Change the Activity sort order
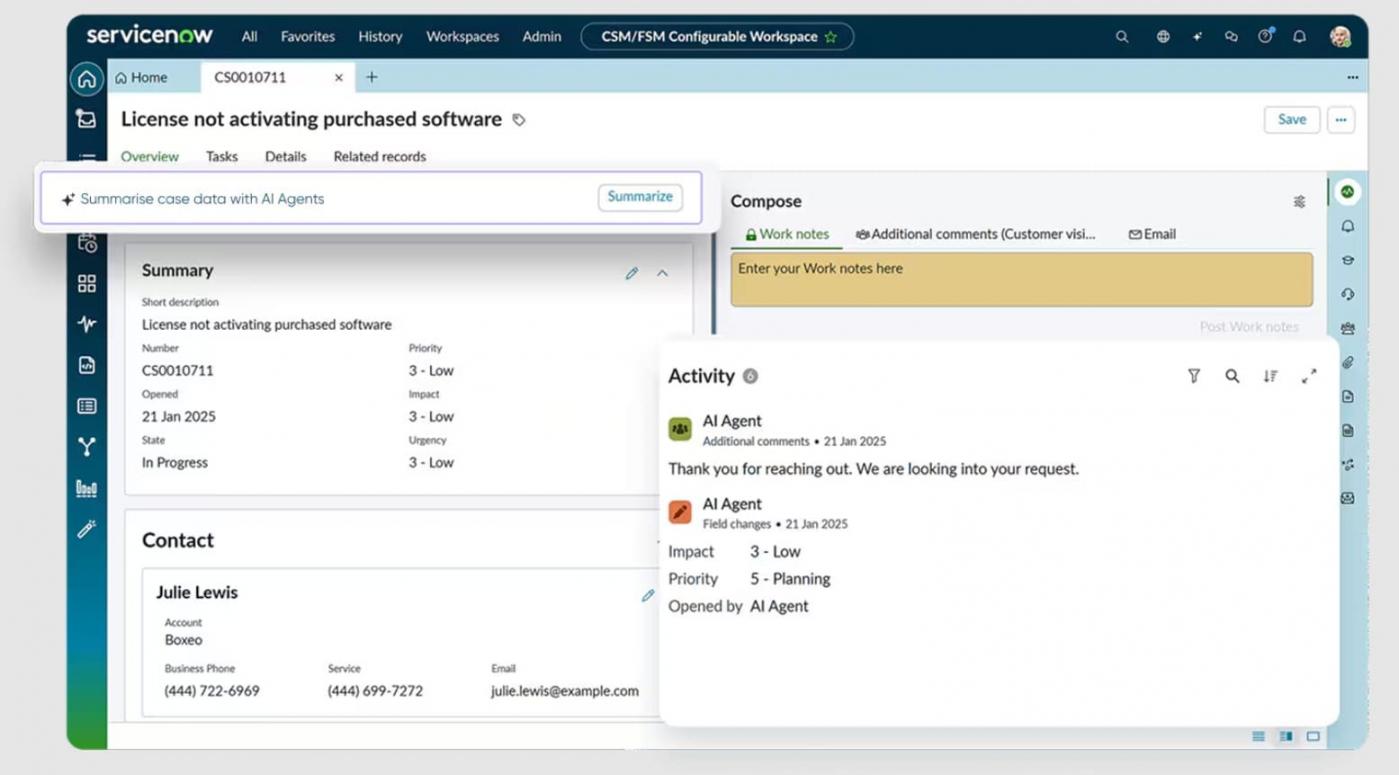Image resolution: width=1399 pixels, height=775 pixels. click(x=1270, y=376)
